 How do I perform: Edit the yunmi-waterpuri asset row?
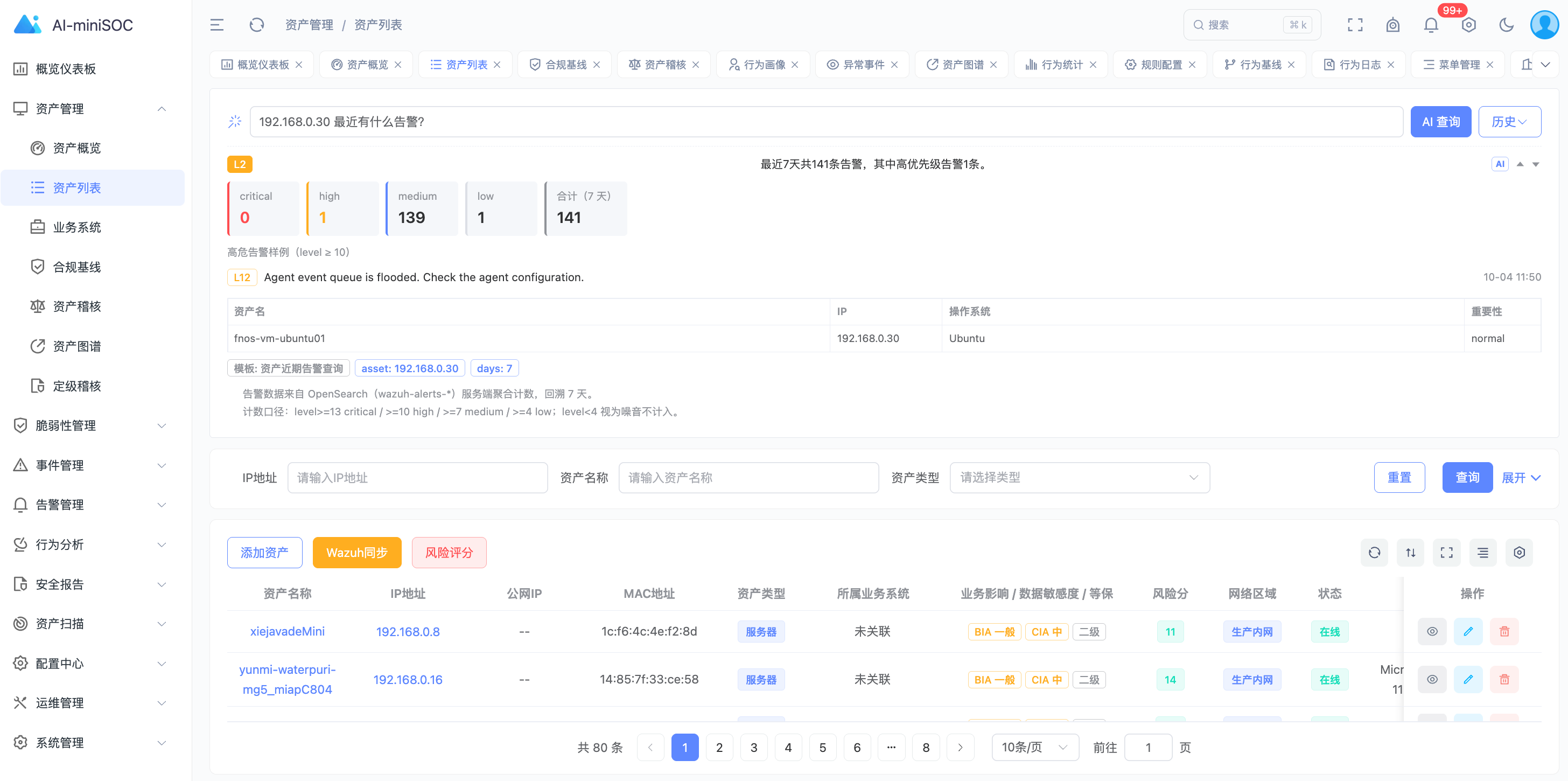click(1468, 679)
